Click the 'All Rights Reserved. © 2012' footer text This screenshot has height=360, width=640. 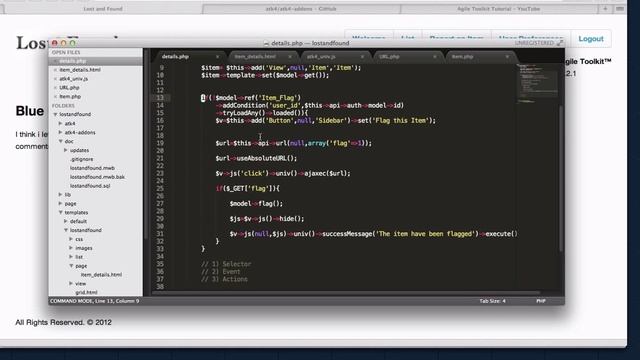[63, 322]
